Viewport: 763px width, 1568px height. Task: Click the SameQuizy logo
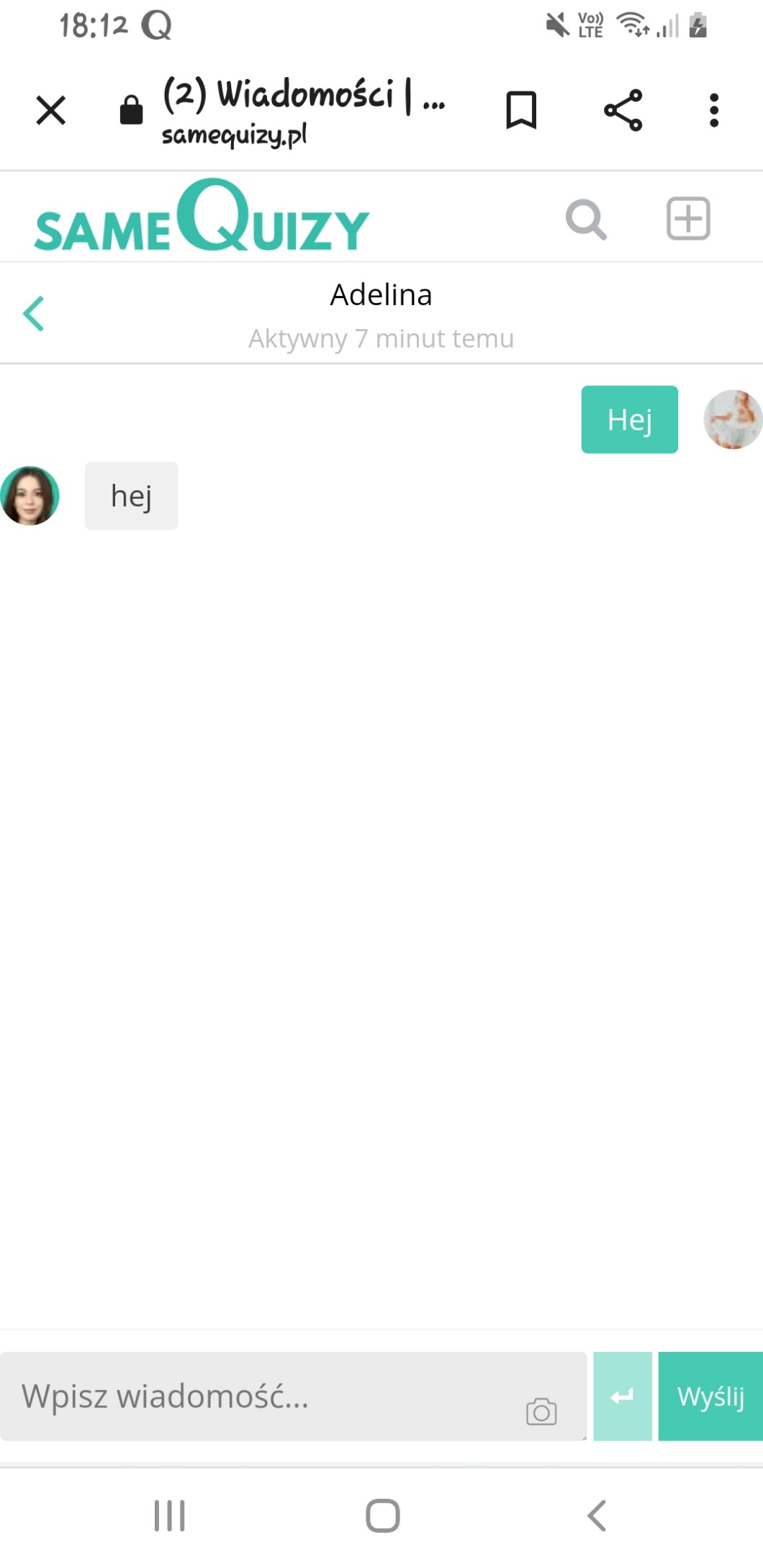(202, 216)
